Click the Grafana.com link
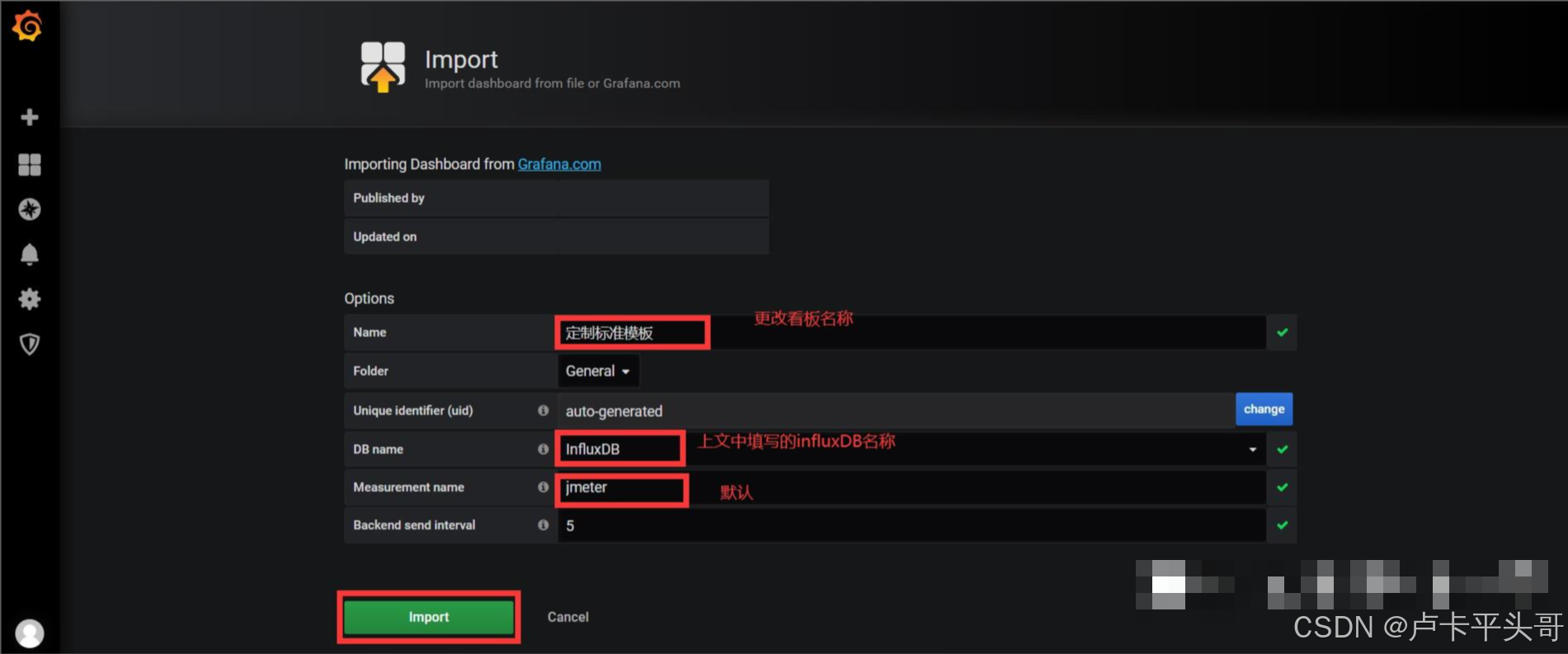The width and height of the screenshot is (1568, 654). [x=559, y=164]
